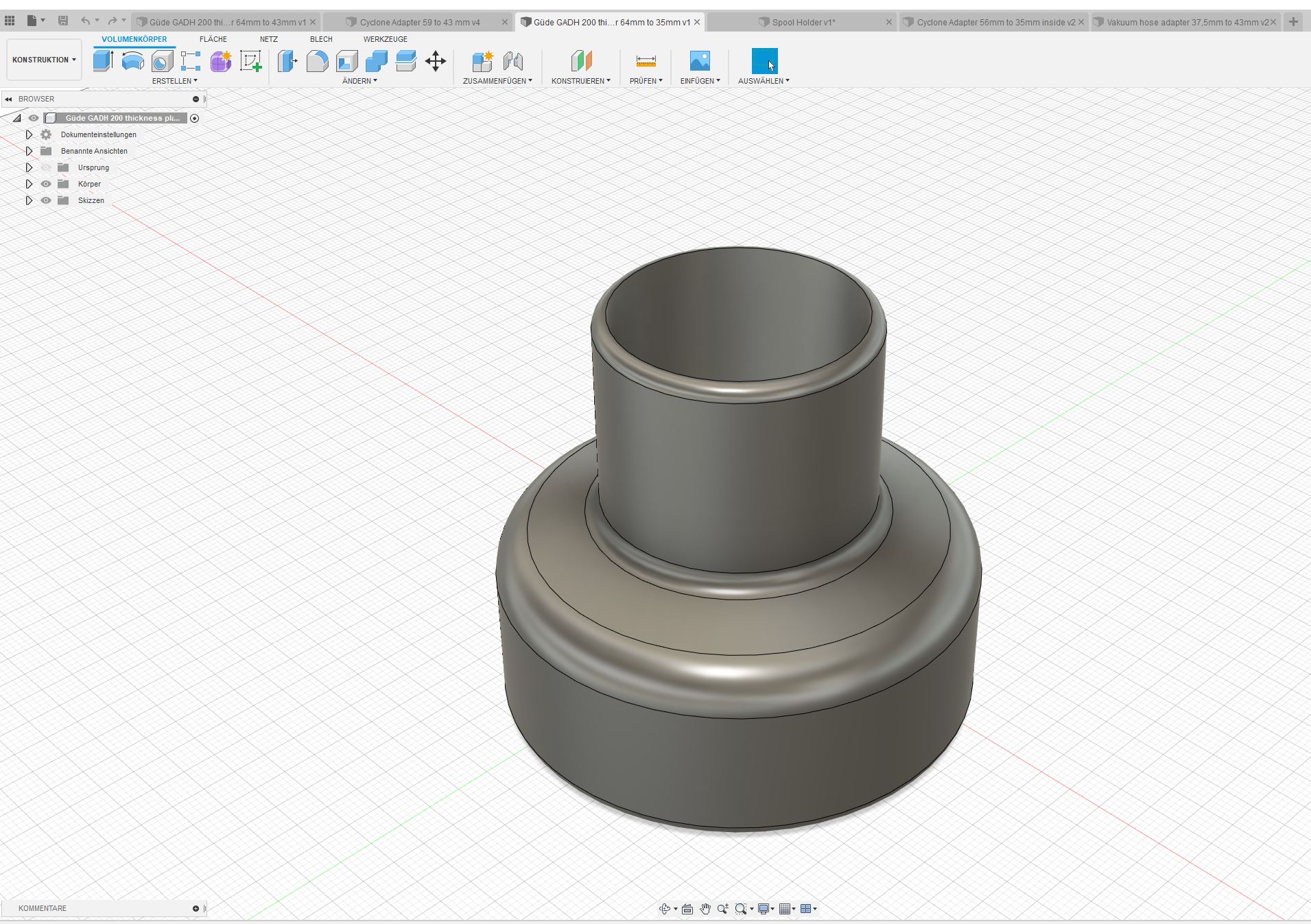Image resolution: width=1311 pixels, height=924 pixels.
Task: Toggle visibility of Skizzen folder
Action: [x=46, y=200]
